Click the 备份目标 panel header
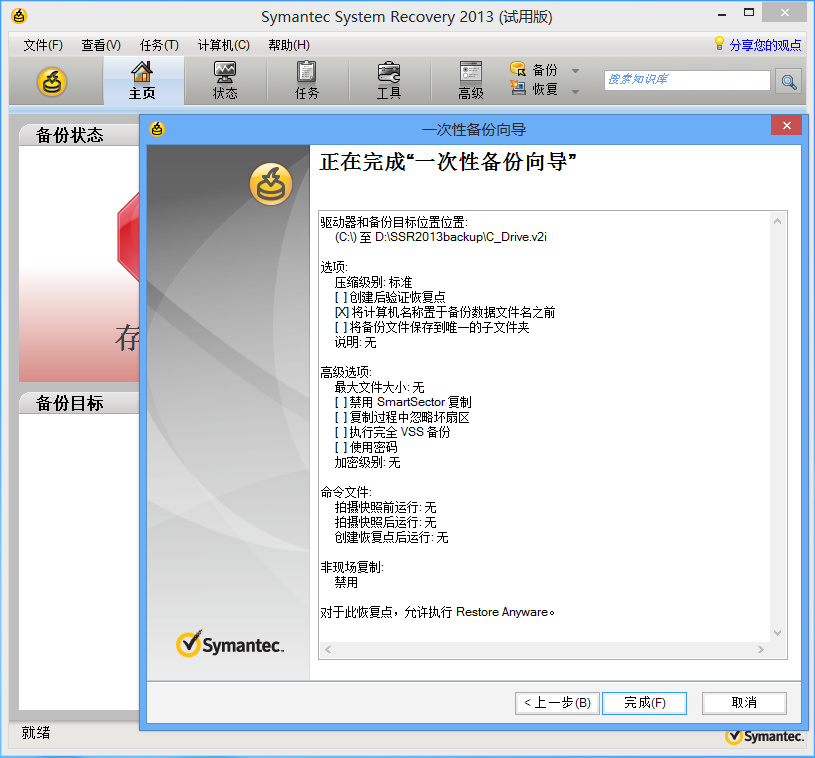The height and width of the screenshot is (758, 815). coord(79,403)
